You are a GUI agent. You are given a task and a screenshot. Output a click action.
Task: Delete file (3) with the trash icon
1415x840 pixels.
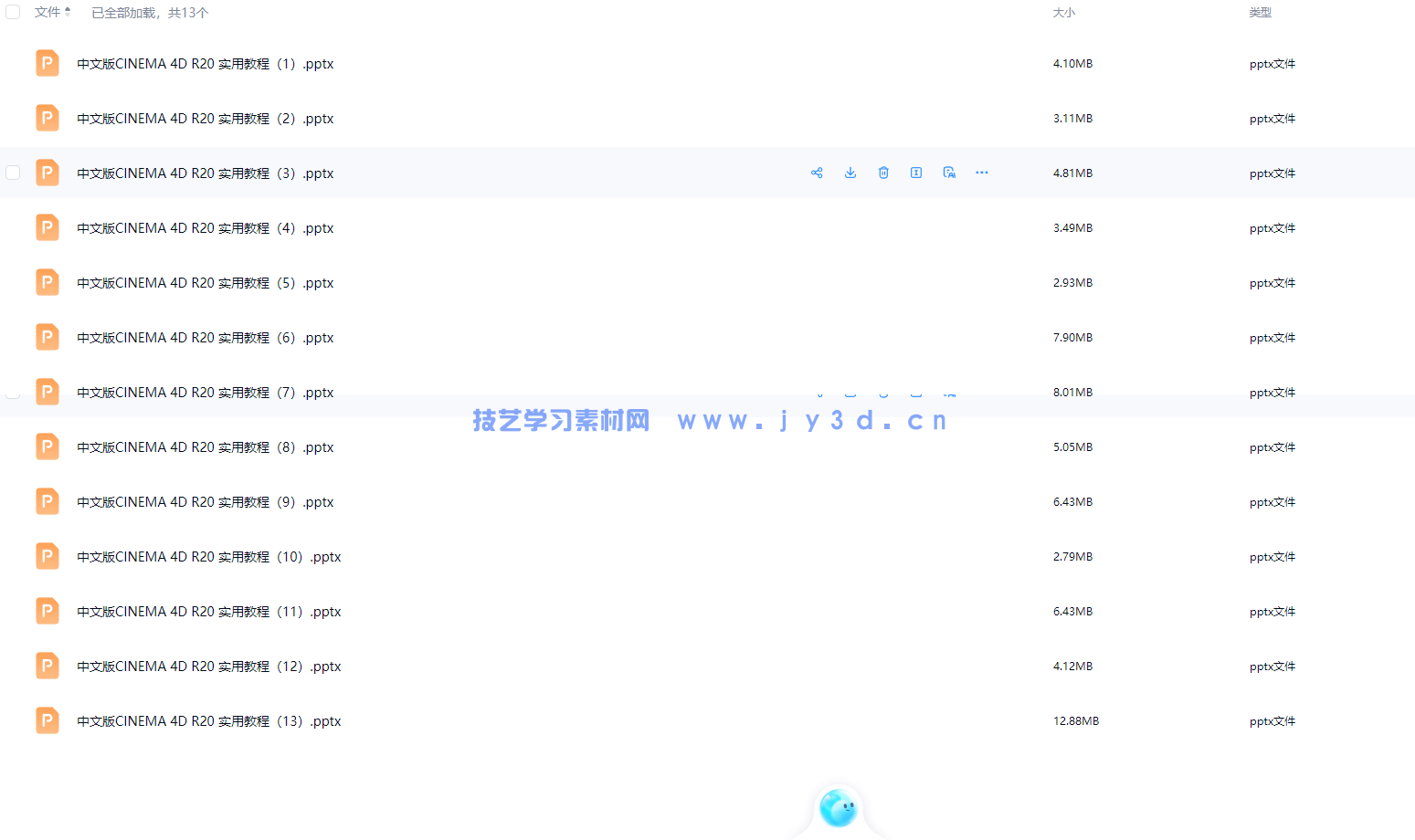coord(883,173)
